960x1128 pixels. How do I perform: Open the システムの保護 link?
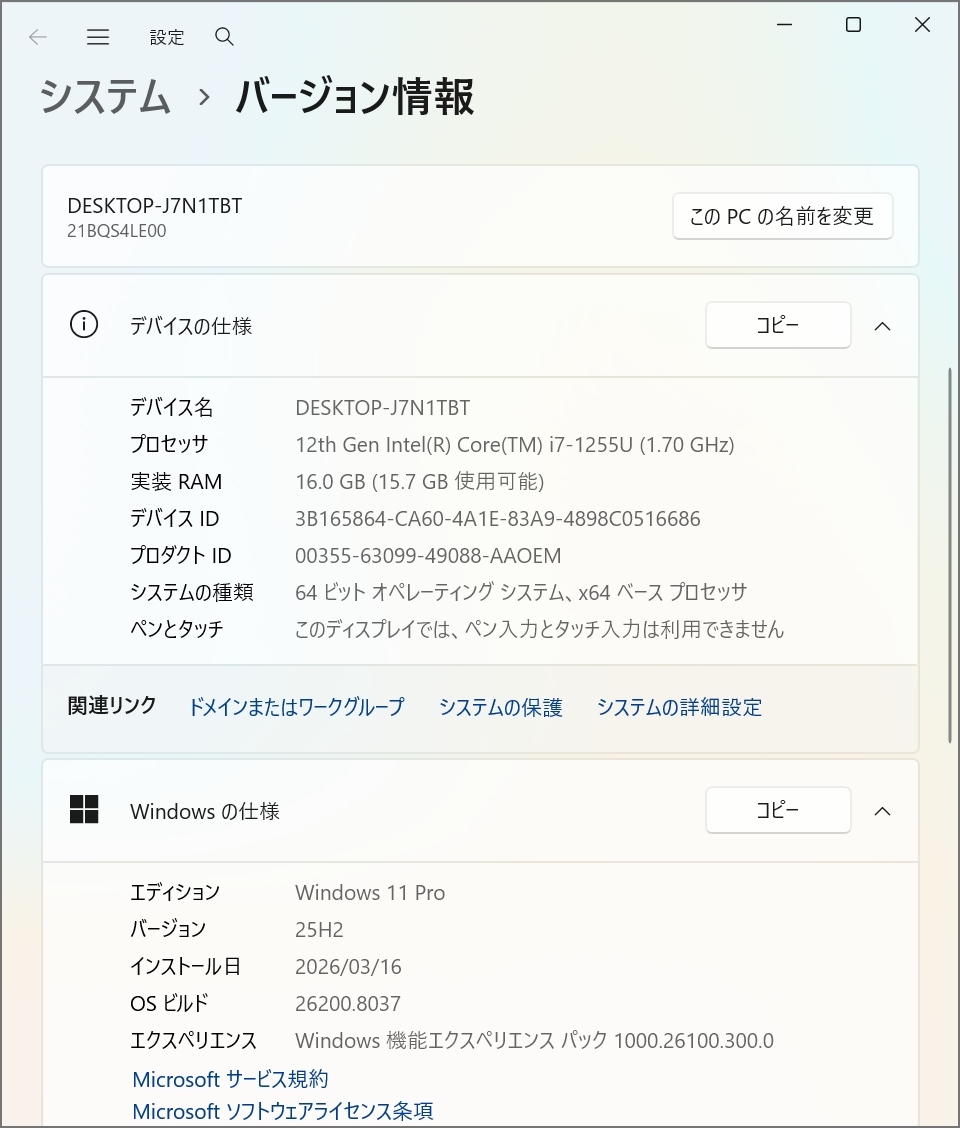tap(500, 707)
